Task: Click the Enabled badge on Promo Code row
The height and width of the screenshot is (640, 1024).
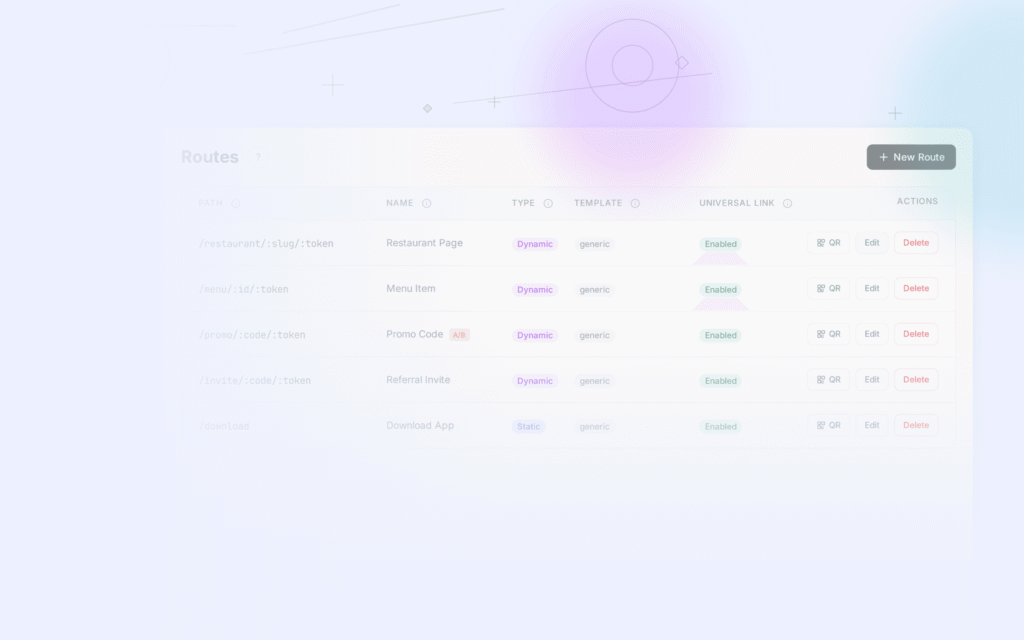Action: pos(720,335)
